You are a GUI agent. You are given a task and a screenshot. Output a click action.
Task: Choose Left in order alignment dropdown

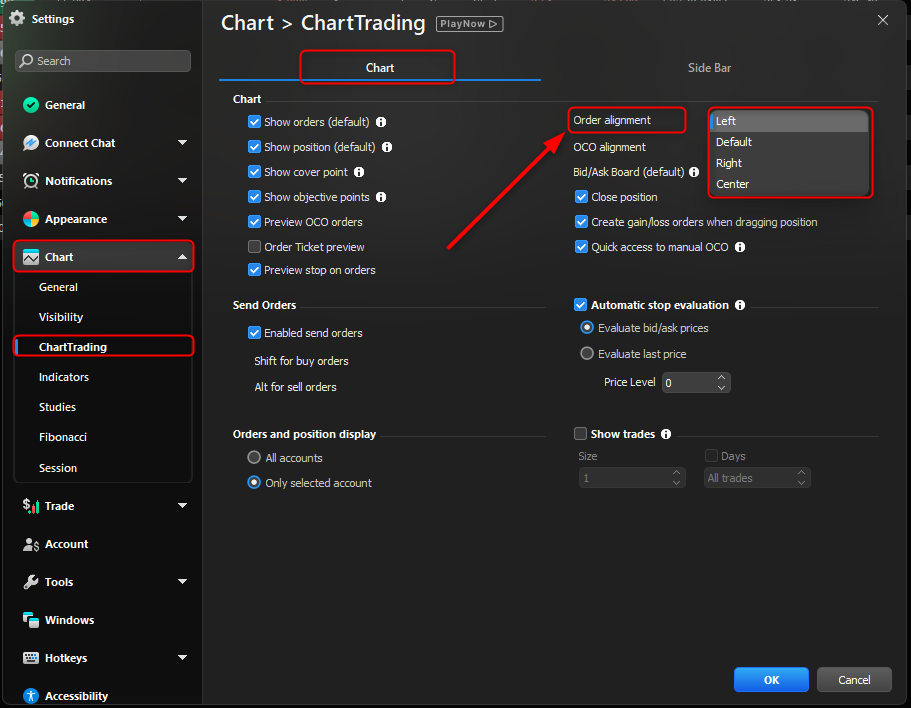tap(789, 121)
